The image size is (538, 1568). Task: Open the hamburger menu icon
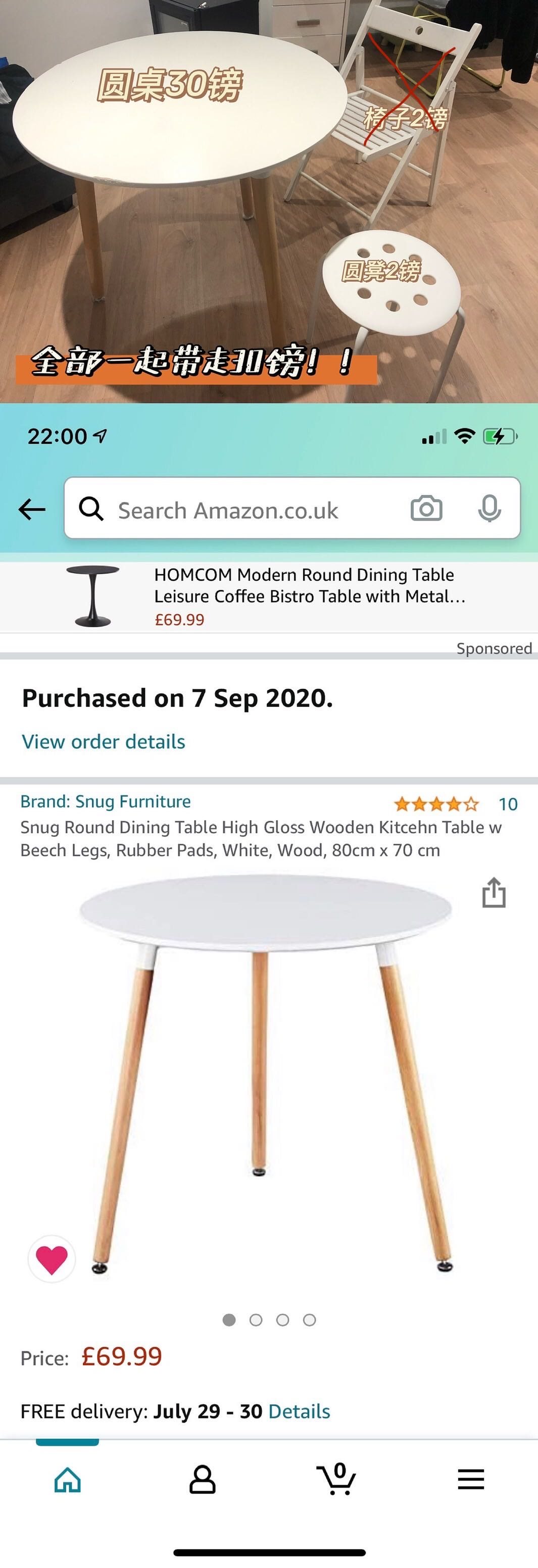[471, 1479]
